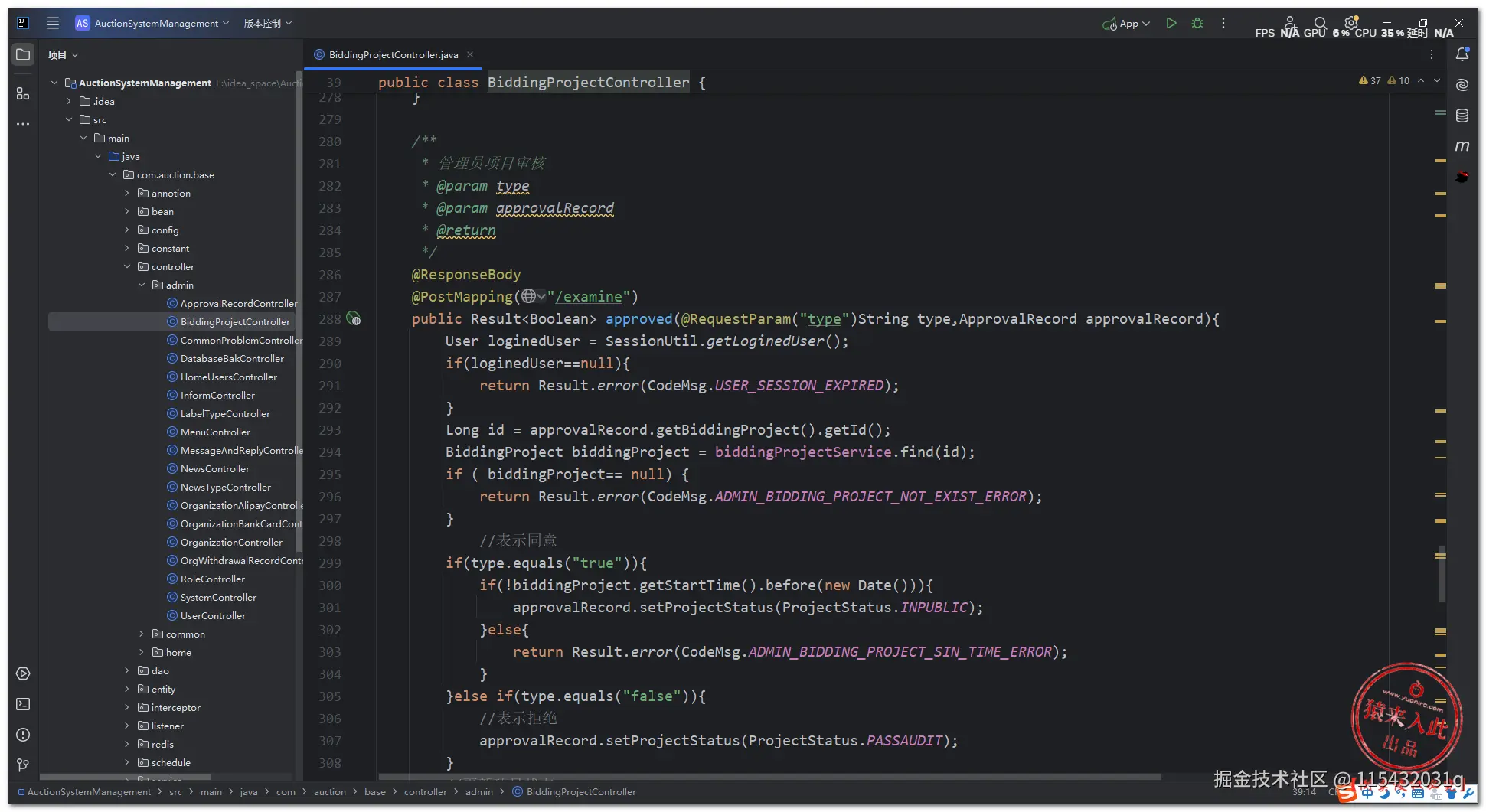The image size is (1486, 812).
Task: Expand the bean package chevron
Action: 127,211
